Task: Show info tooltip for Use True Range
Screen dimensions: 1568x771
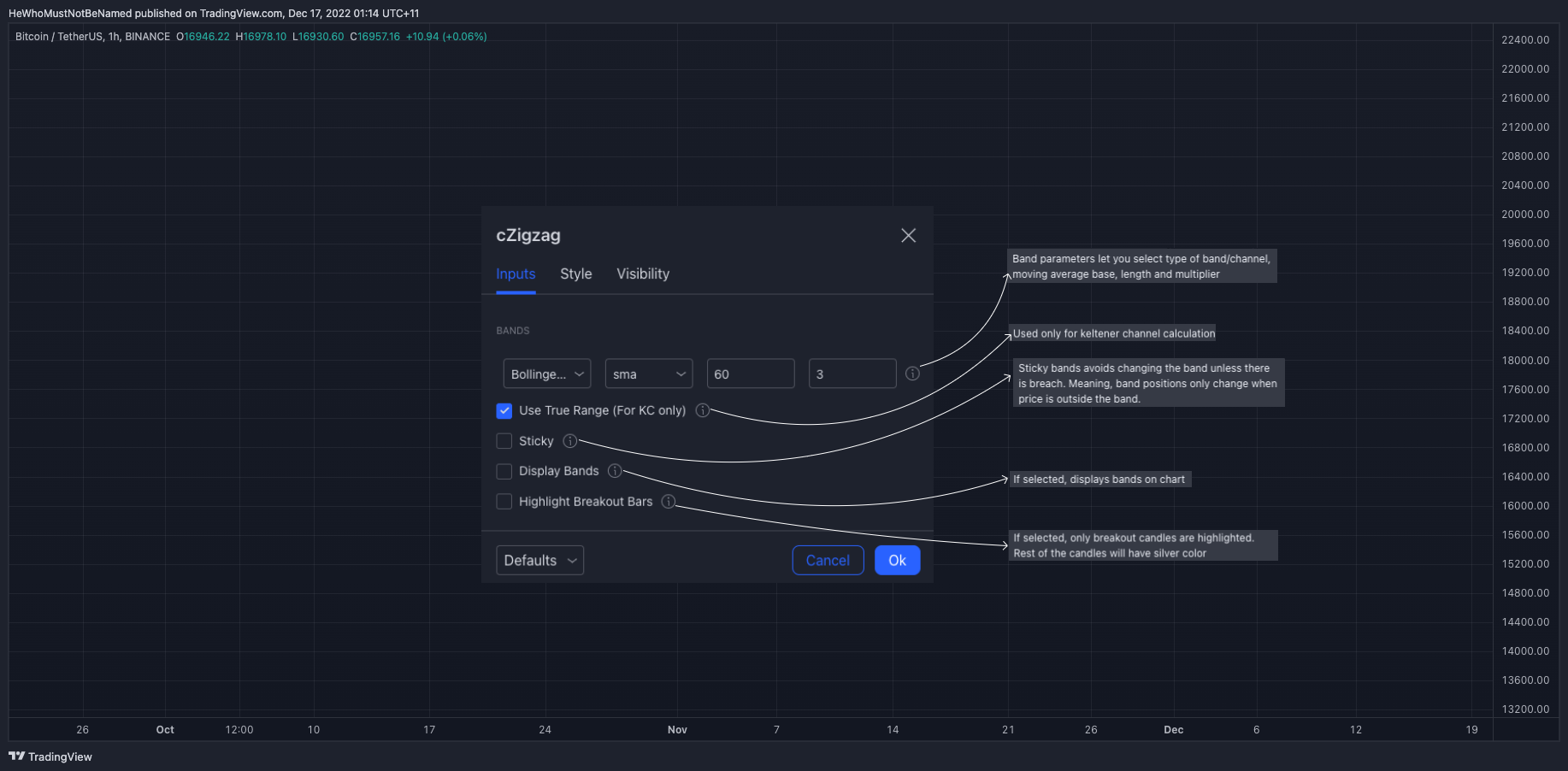Action: 702,410
